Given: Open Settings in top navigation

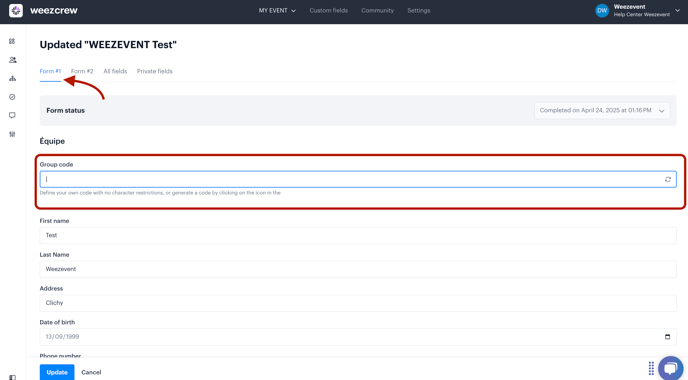Looking at the screenshot, I should [419, 11].
